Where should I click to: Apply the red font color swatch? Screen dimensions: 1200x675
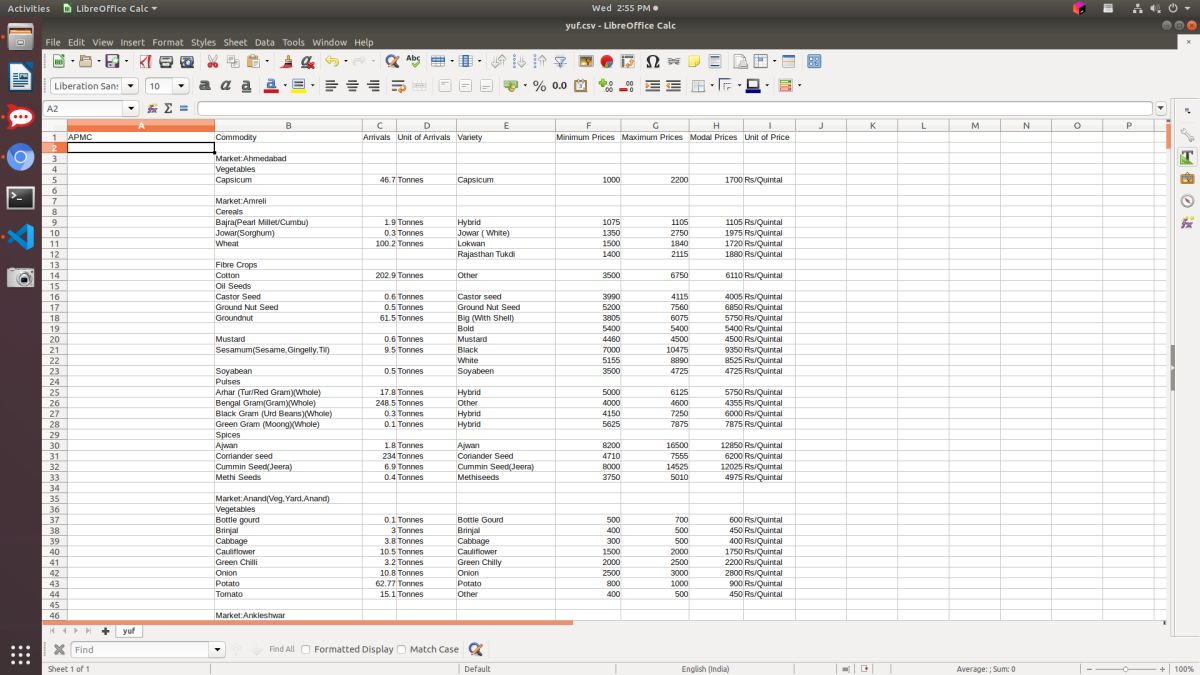click(x=270, y=86)
